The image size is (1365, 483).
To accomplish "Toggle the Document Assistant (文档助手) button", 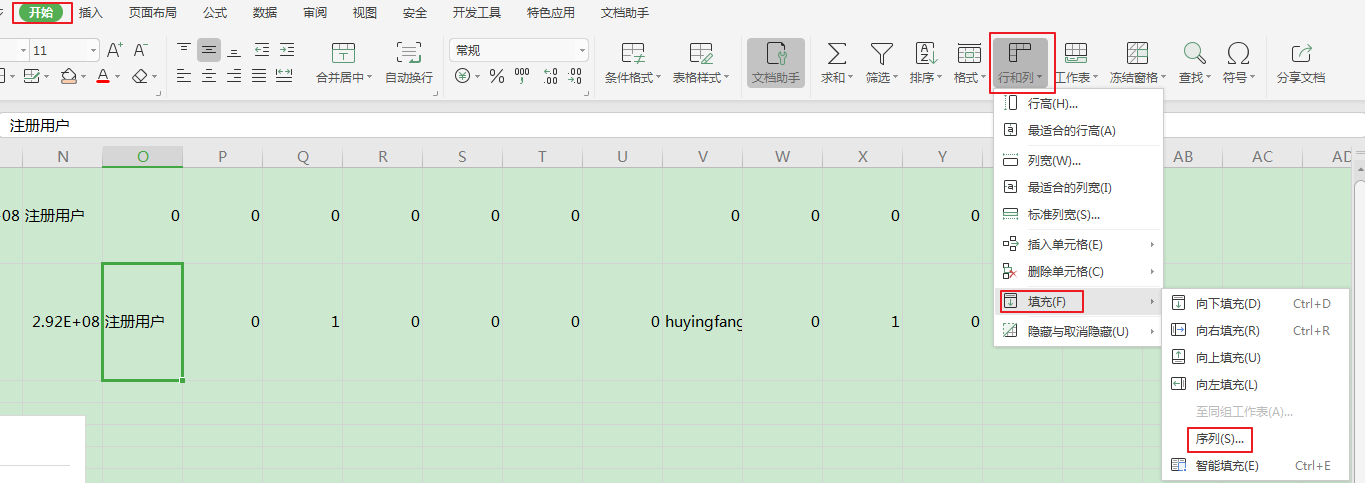I will (775, 54).
